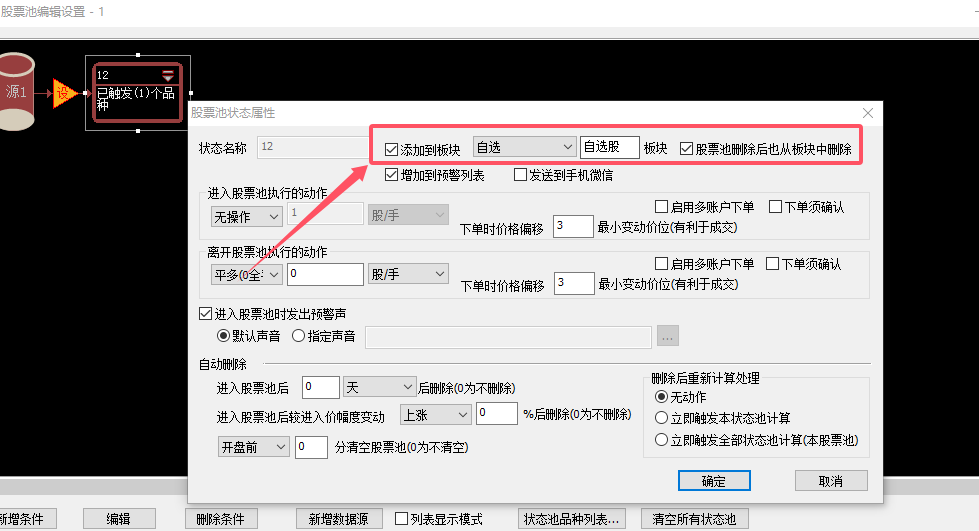Click the orange 设 triangle condition node

pyautogui.click(x=64, y=94)
